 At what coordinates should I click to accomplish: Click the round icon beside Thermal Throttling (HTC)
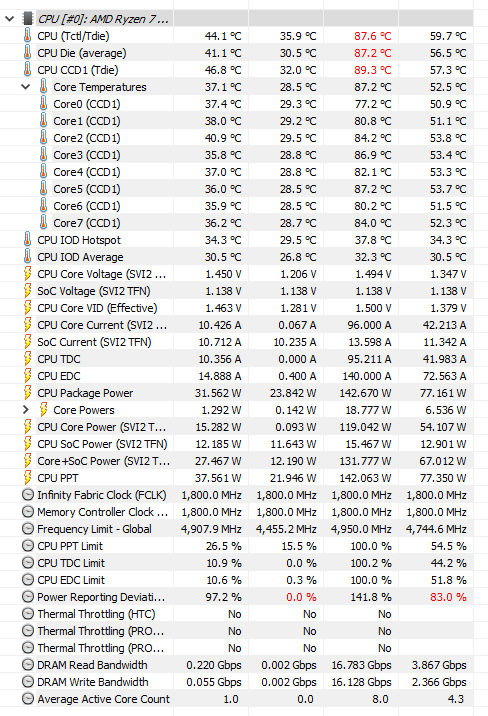pos(28,614)
